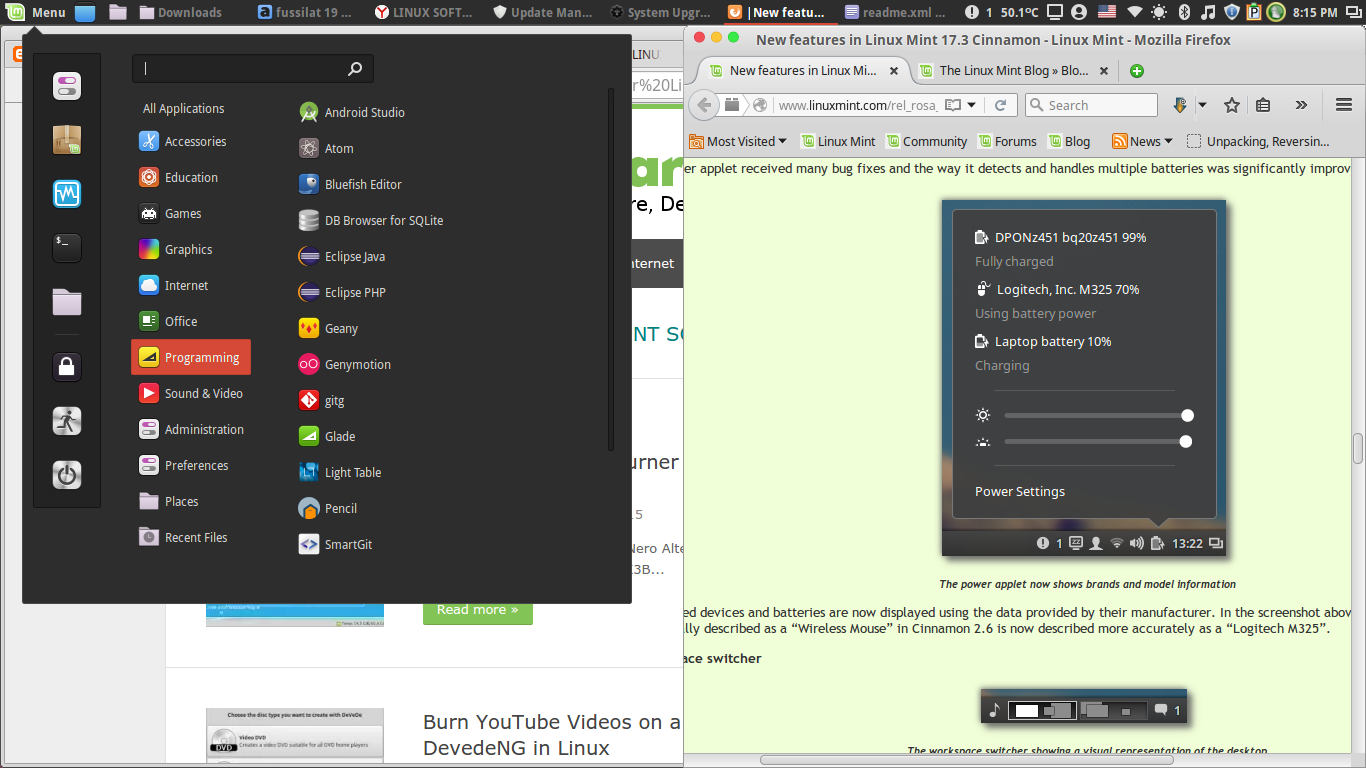The image size is (1366, 768).
Task: Focus the Firefox Search box
Action: (1090, 105)
